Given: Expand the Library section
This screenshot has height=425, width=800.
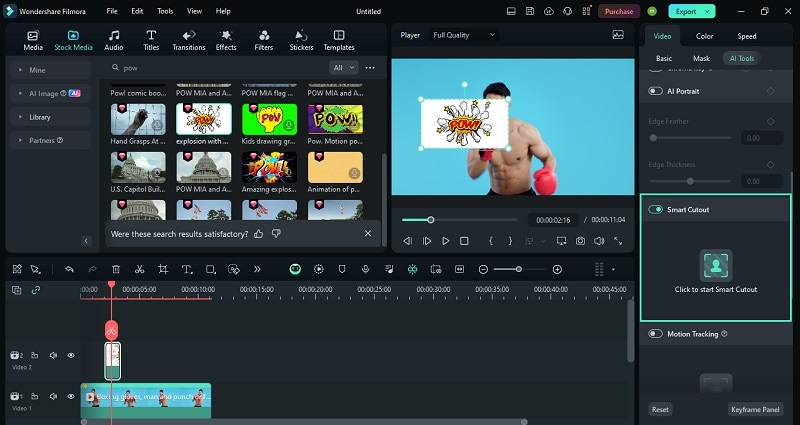Looking at the screenshot, I should tap(51, 117).
